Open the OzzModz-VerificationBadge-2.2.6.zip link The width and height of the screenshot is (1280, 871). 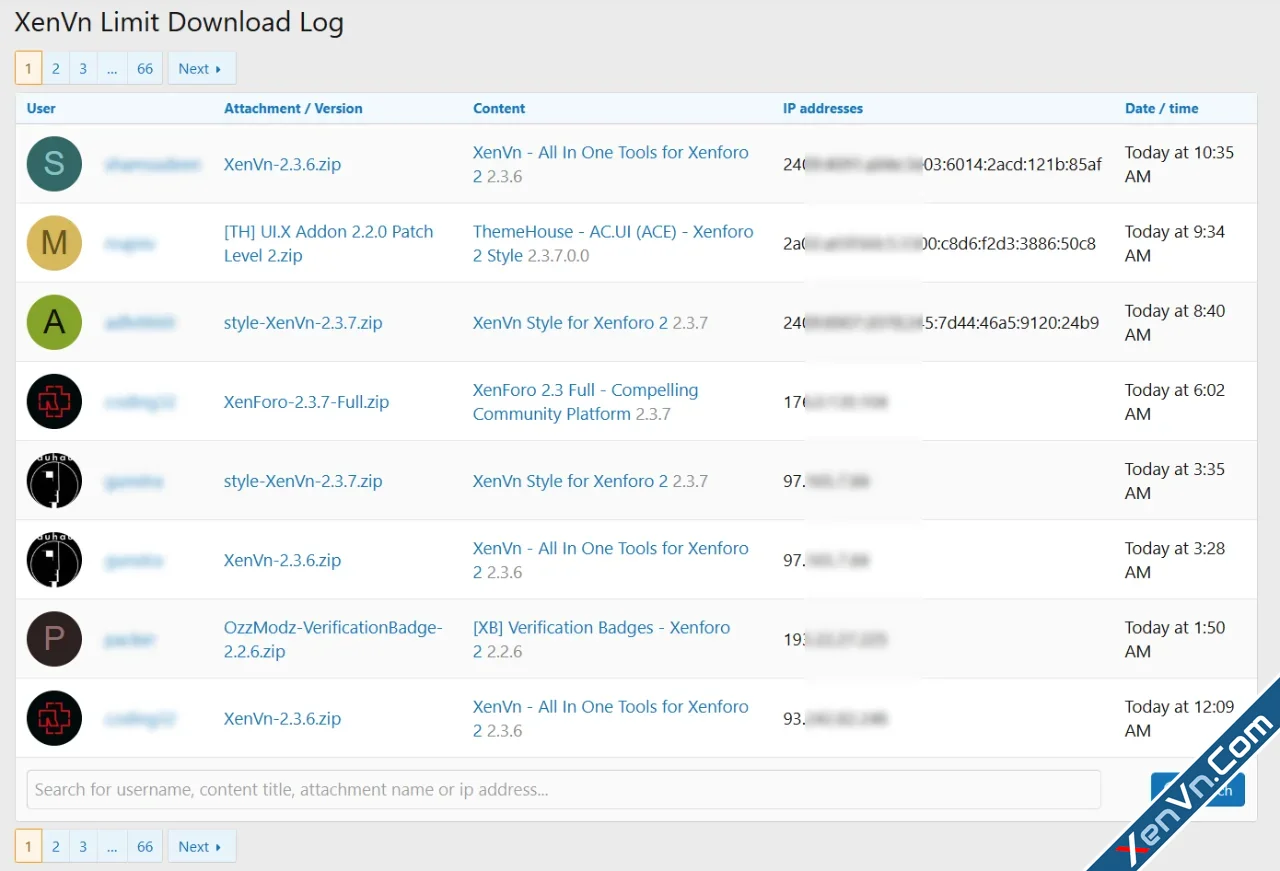pos(333,639)
